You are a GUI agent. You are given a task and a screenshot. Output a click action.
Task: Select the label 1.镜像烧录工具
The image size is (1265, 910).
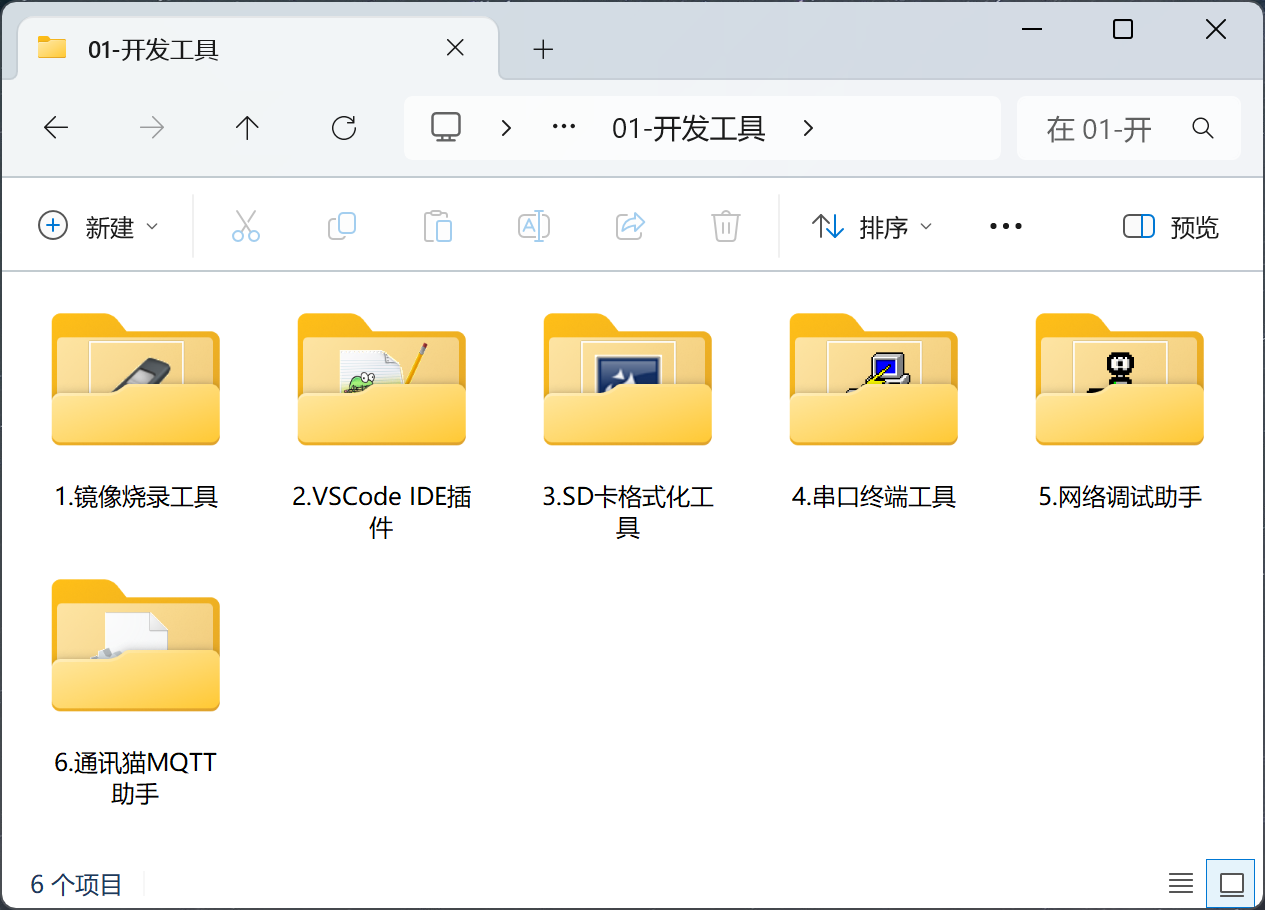tap(136, 496)
